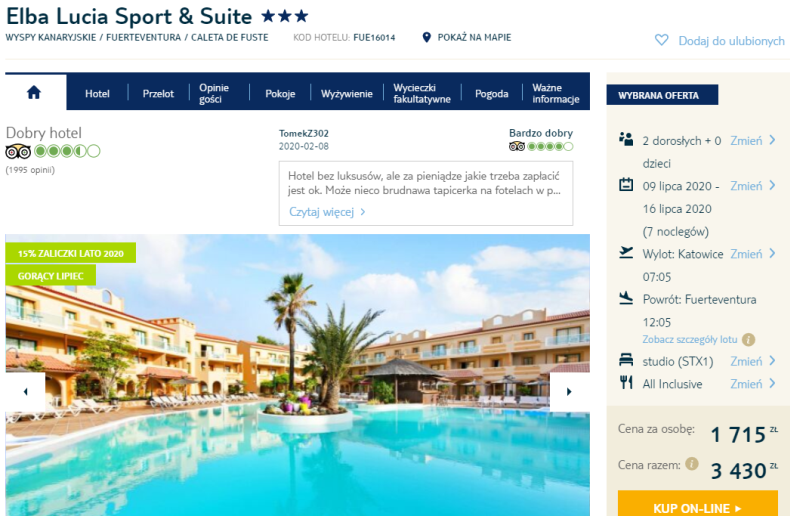Click the TripAdvisor owl logo under Dobry hotel
Screen dimensions: 790x516
click(x=18, y=151)
